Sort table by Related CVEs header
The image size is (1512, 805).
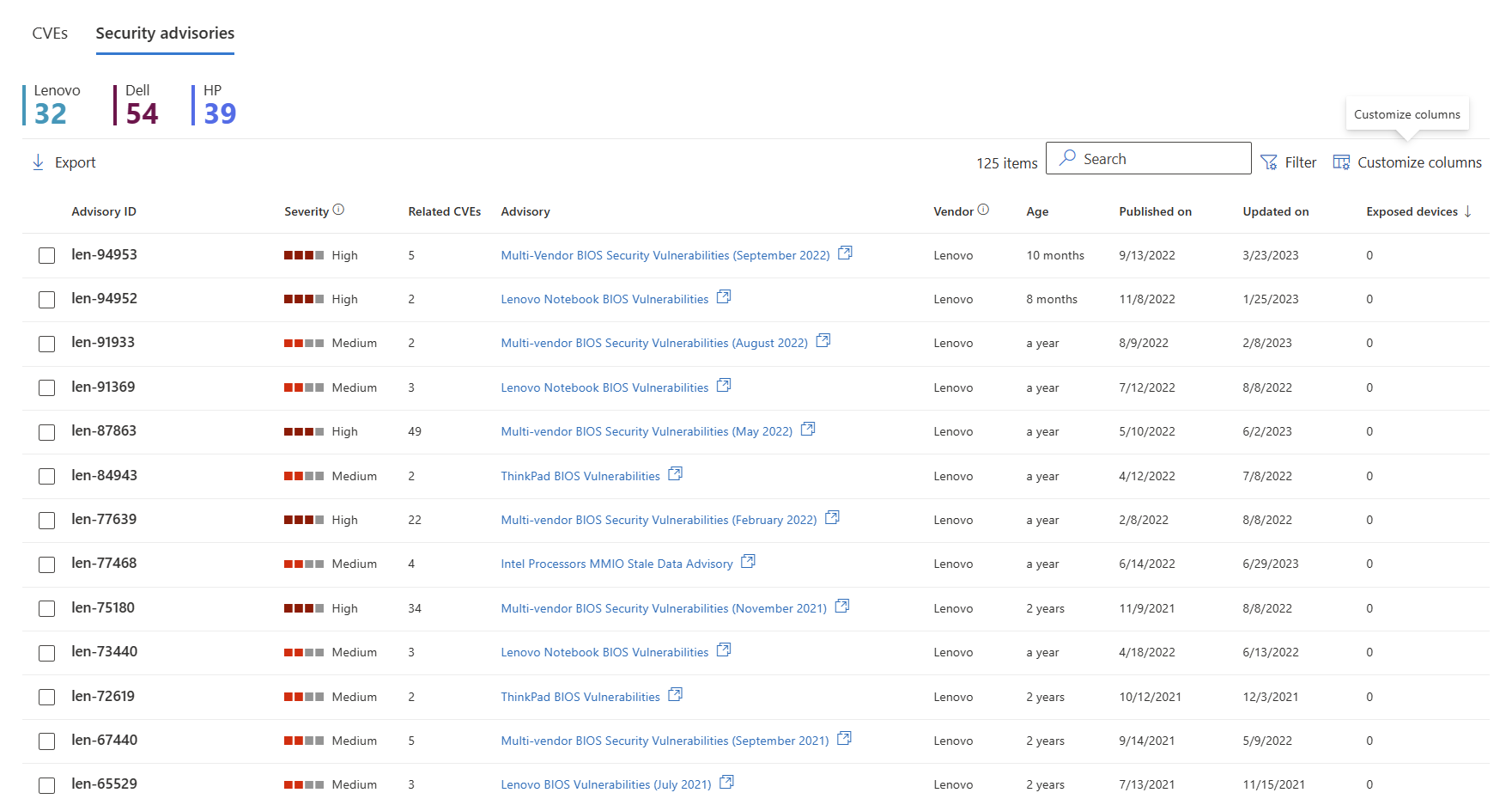tap(444, 211)
